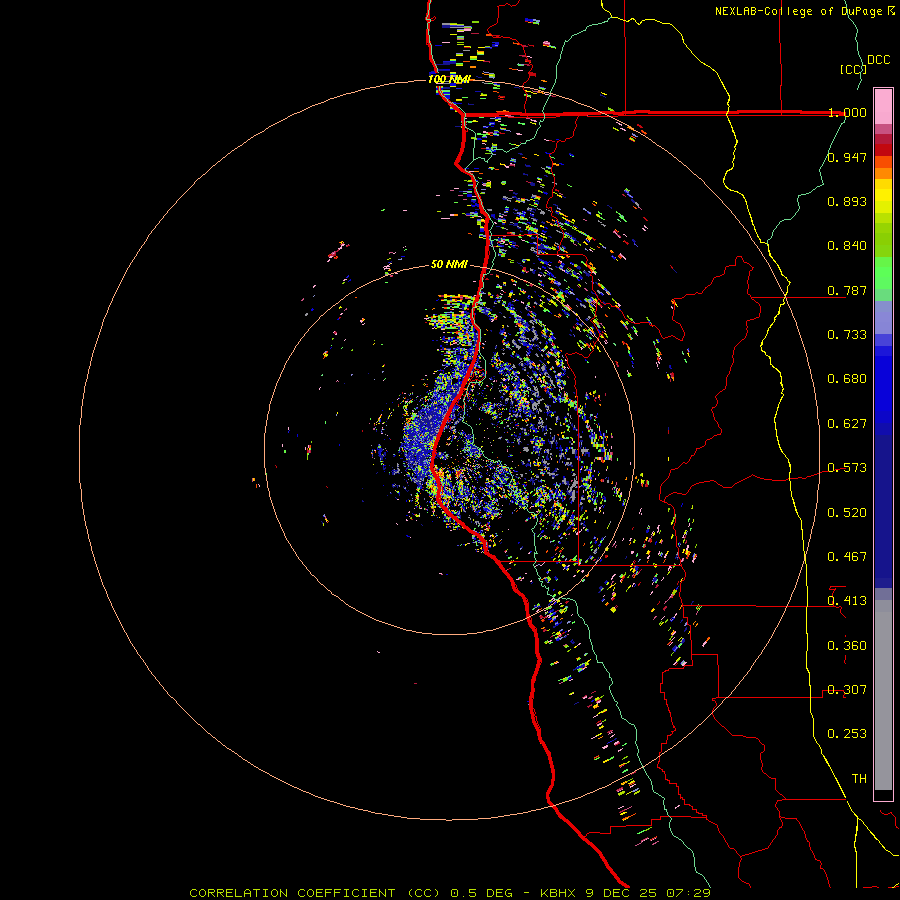Click the 0.253 value on the scale

tap(847, 734)
